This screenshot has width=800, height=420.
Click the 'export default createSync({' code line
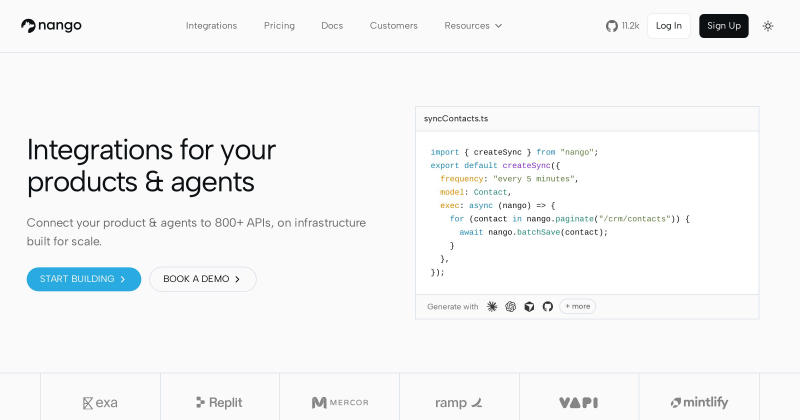[495, 165]
